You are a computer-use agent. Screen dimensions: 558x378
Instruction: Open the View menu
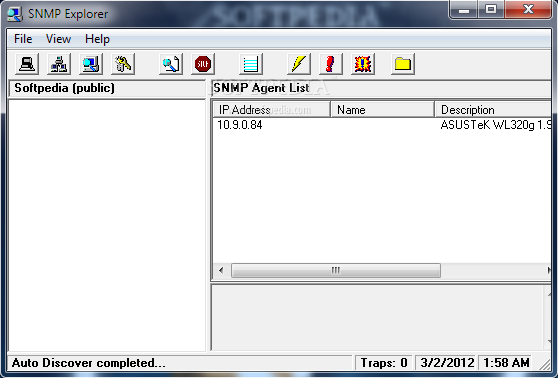tap(58, 39)
